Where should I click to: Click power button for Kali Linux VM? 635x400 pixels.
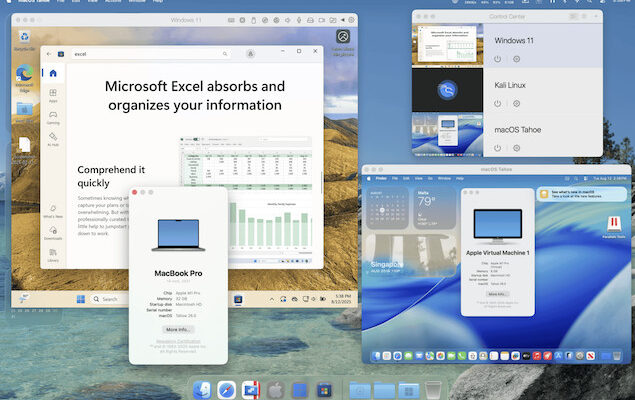[498, 104]
